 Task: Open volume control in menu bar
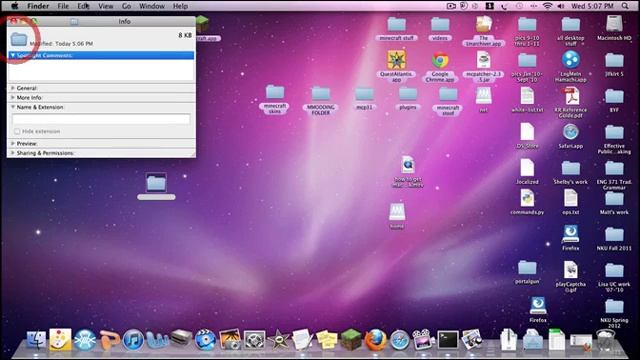click(561, 6)
